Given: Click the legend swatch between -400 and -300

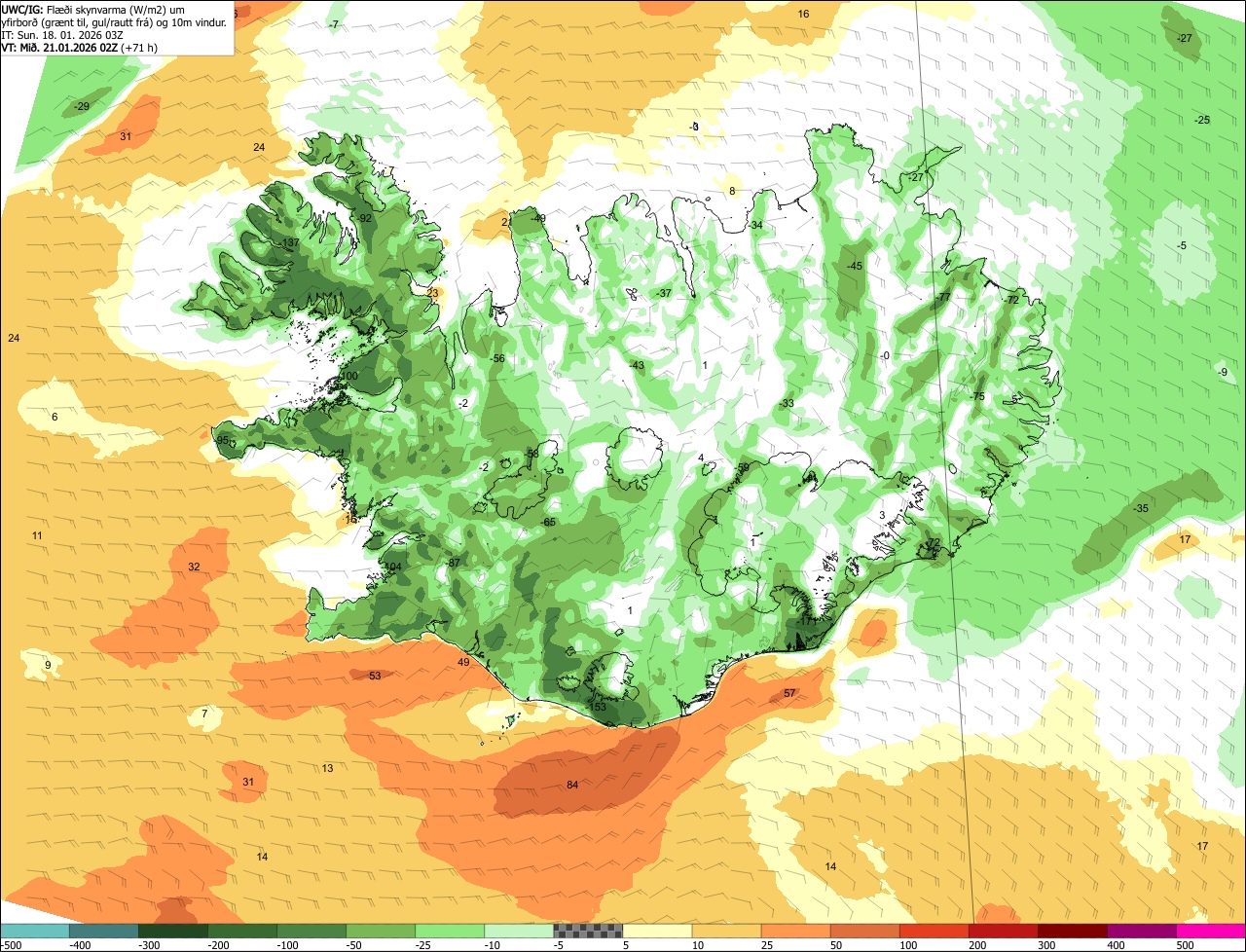Looking at the screenshot, I should (104, 931).
